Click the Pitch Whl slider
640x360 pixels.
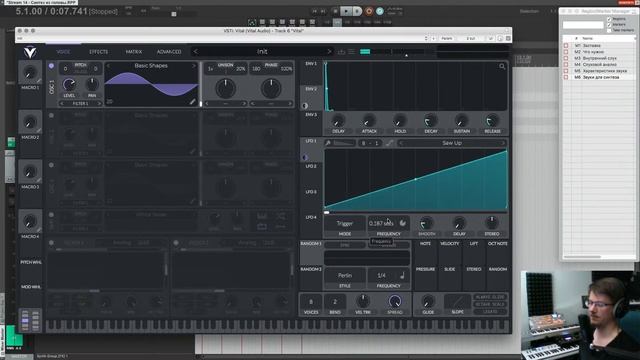pos(31,262)
